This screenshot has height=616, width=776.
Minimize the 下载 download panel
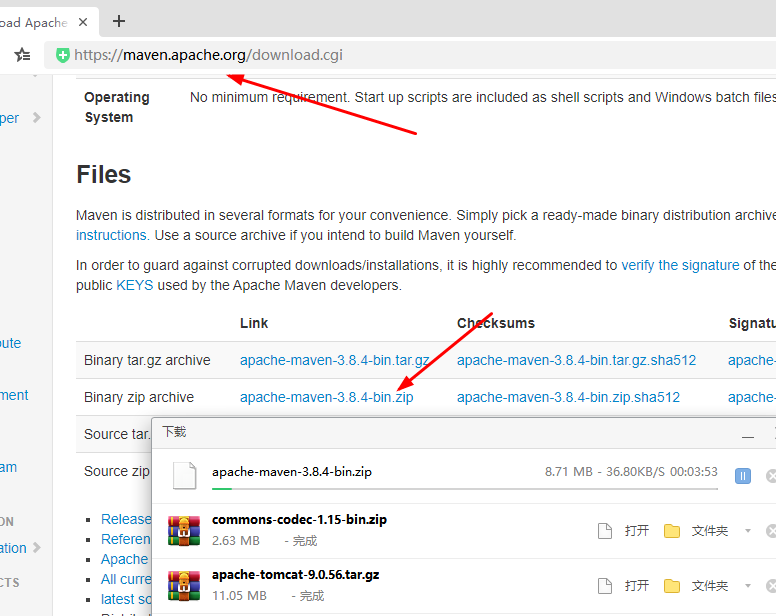coord(748,437)
